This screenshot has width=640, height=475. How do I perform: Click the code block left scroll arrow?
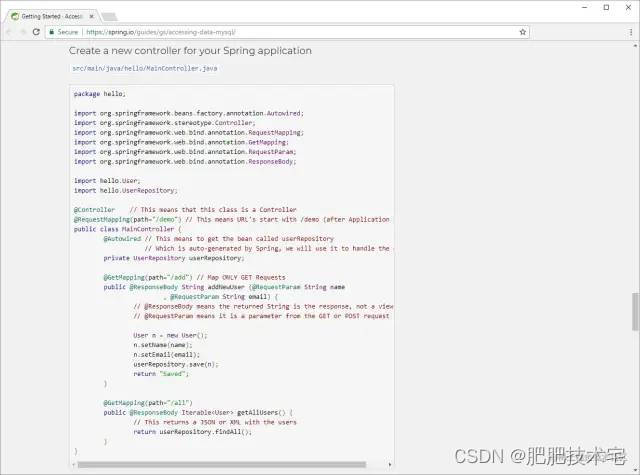(x=73, y=464)
